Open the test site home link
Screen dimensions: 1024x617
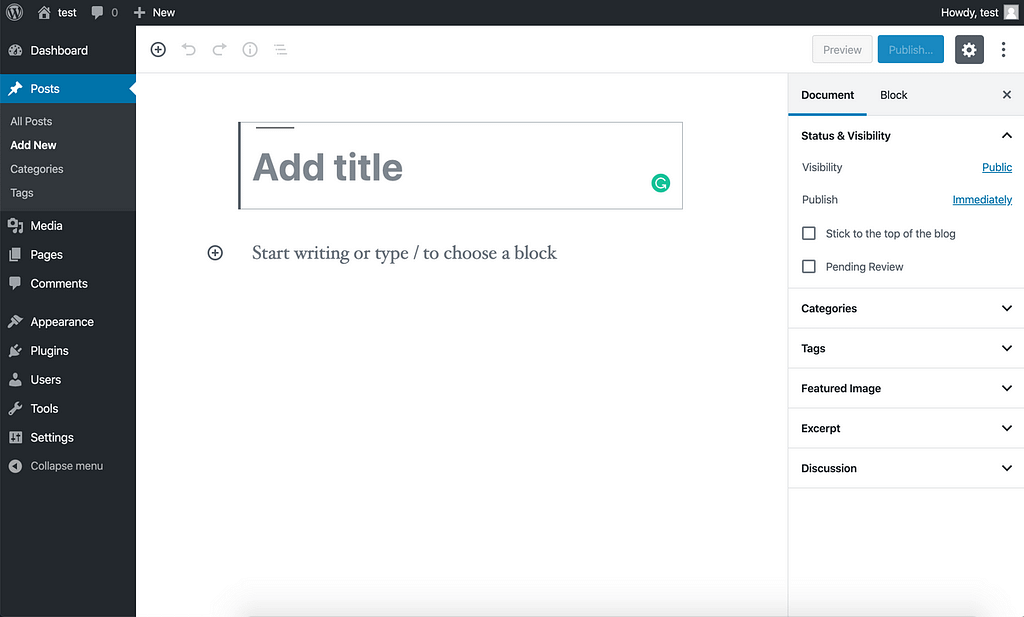point(57,12)
